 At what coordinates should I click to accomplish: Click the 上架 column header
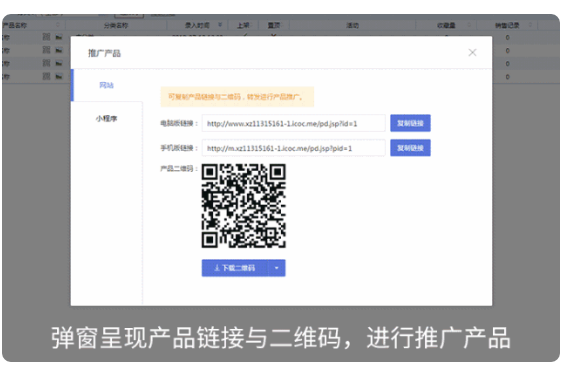243,25
